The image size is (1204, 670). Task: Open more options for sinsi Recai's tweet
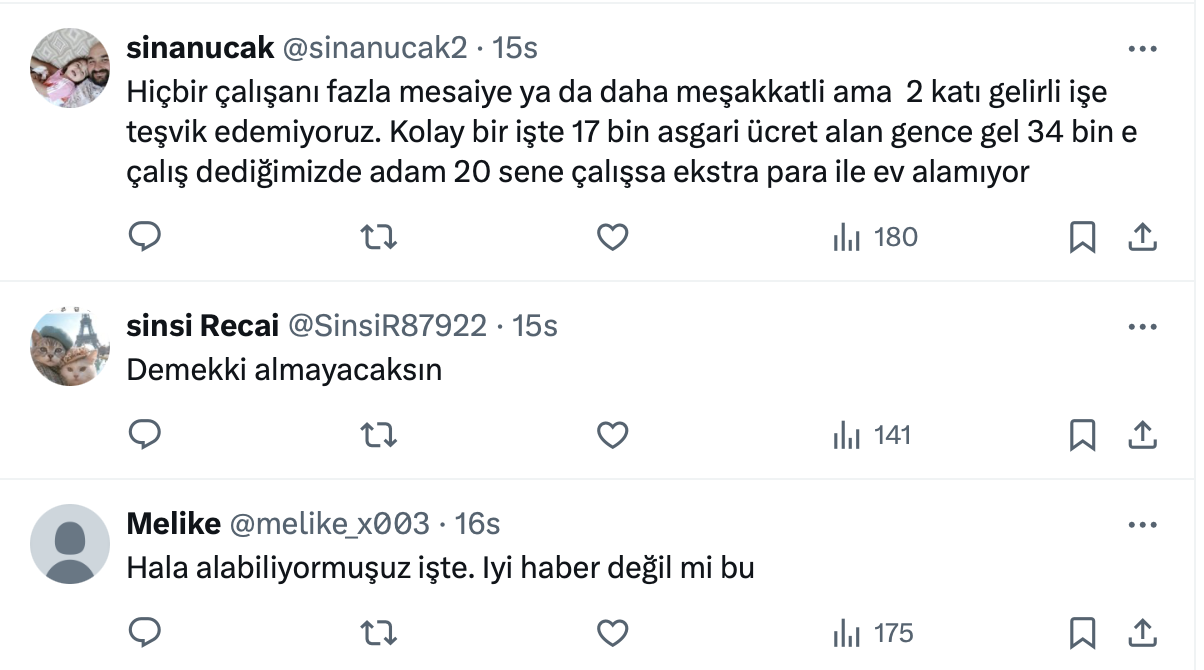(1143, 326)
